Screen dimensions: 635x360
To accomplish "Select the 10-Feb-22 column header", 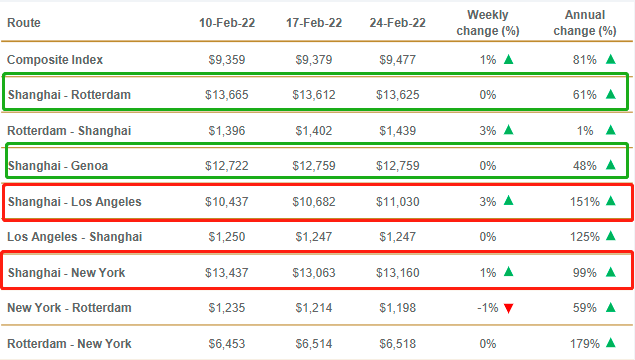I will 227,23.
